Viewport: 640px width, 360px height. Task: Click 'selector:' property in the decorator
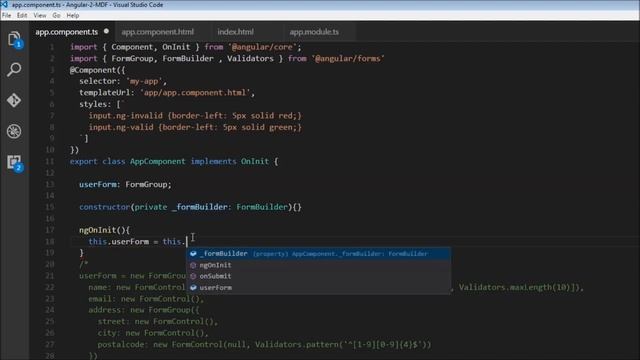tap(100, 81)
